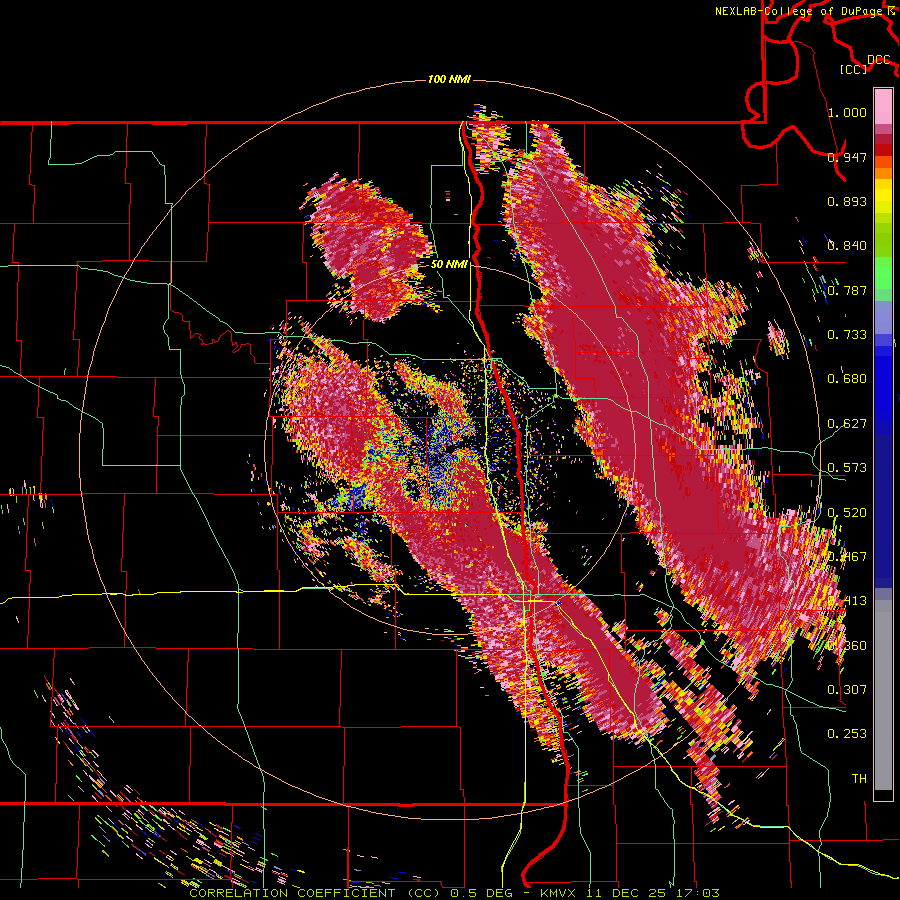Image resolution: width=900 pixels, height=900 pixels.
Task: Select the 0.253 scale value label
Action: (x=847, y=734)
